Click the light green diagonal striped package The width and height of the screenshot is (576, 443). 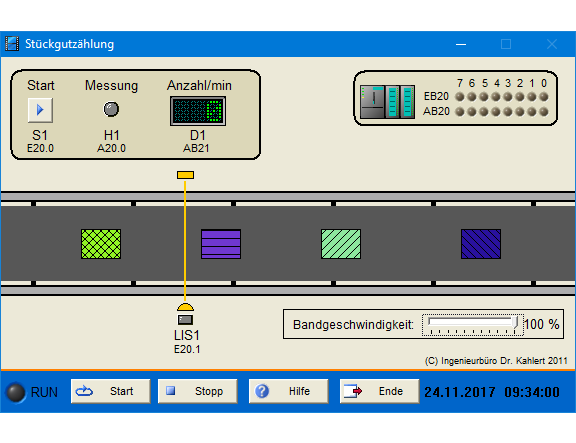(x=341, y=244)
